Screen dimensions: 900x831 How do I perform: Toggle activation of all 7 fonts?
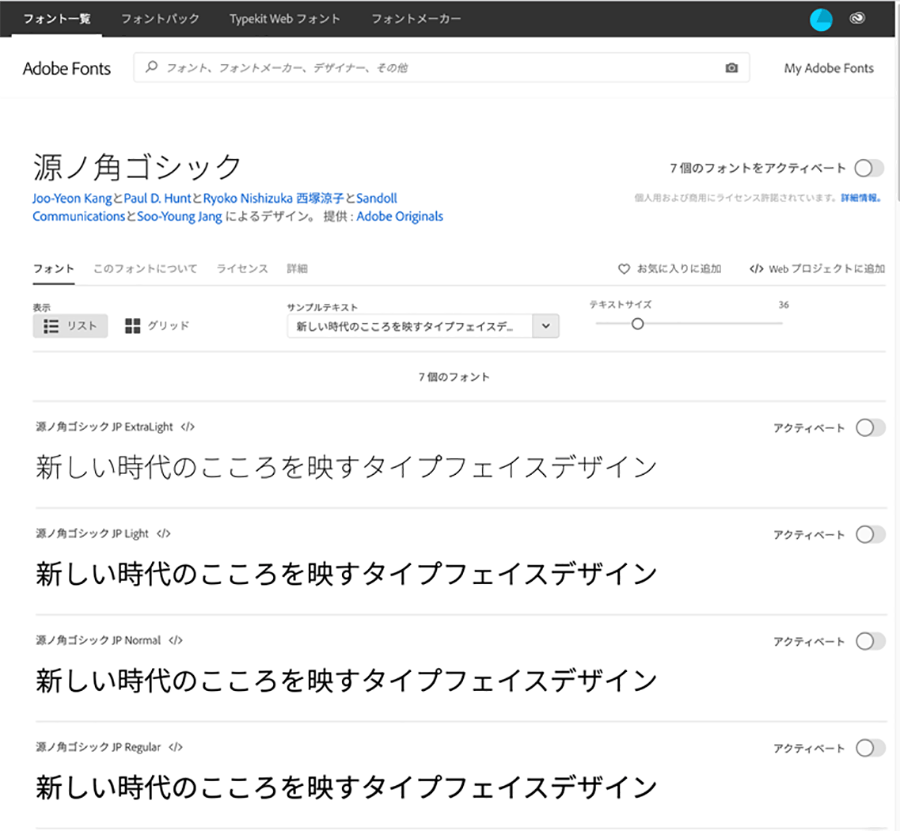click(870, 168)
